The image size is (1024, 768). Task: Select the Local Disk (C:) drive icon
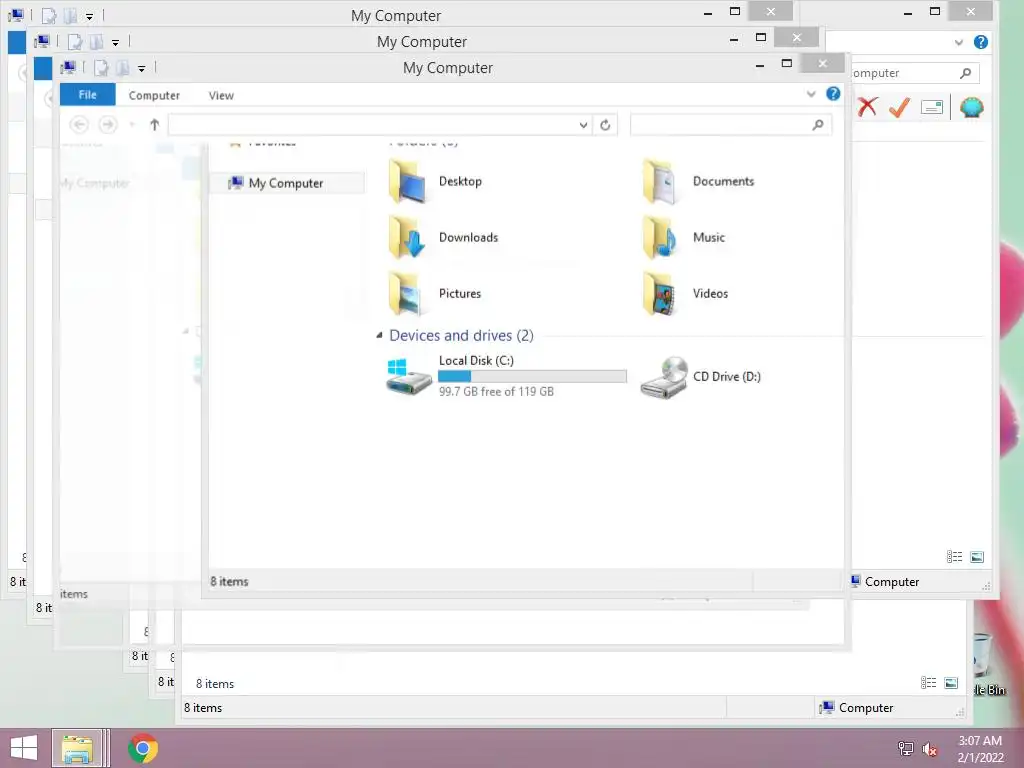pyautogui.click(x=409, y=376)
